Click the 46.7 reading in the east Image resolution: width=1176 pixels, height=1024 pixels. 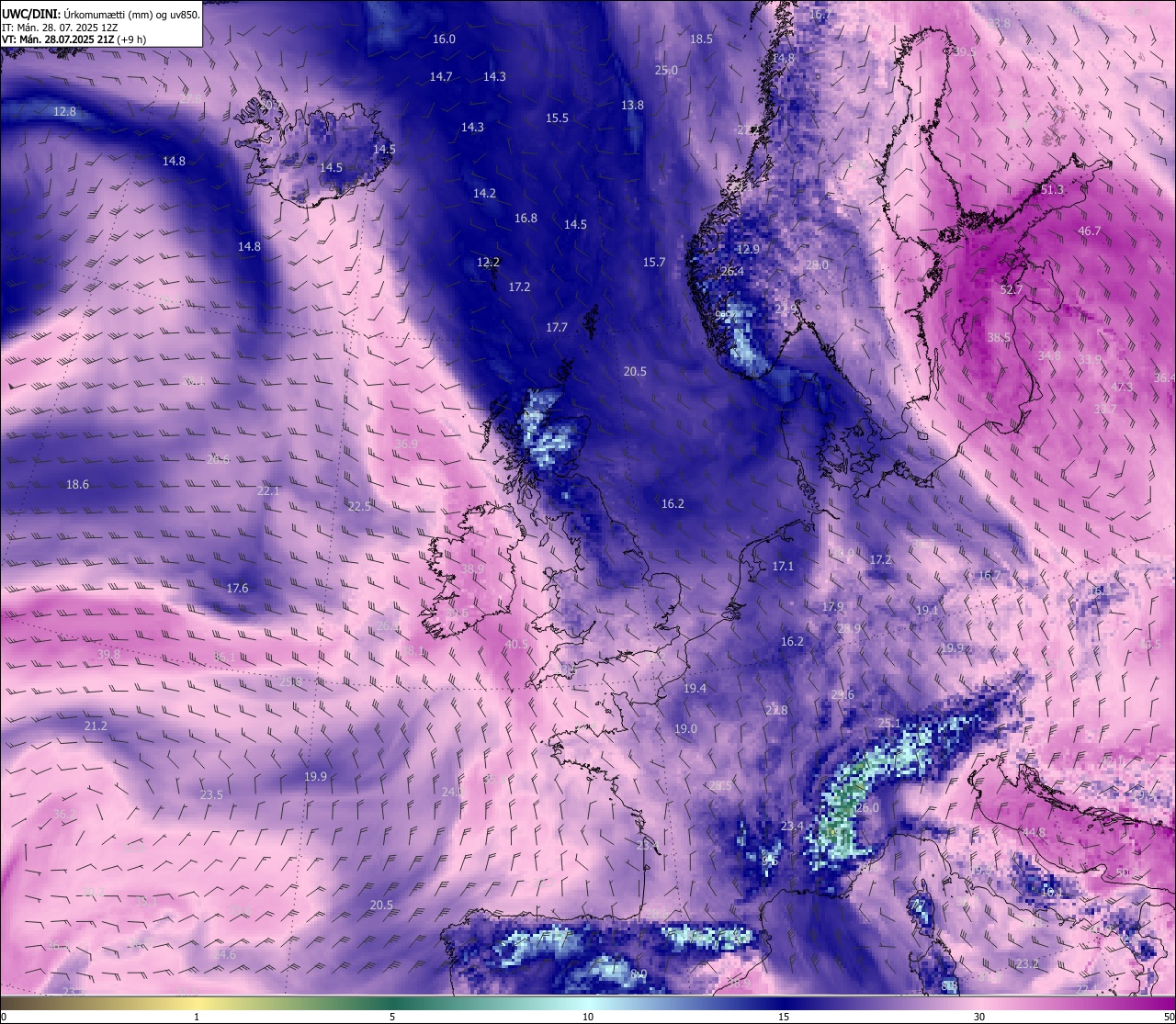(x=1089, y=231)
